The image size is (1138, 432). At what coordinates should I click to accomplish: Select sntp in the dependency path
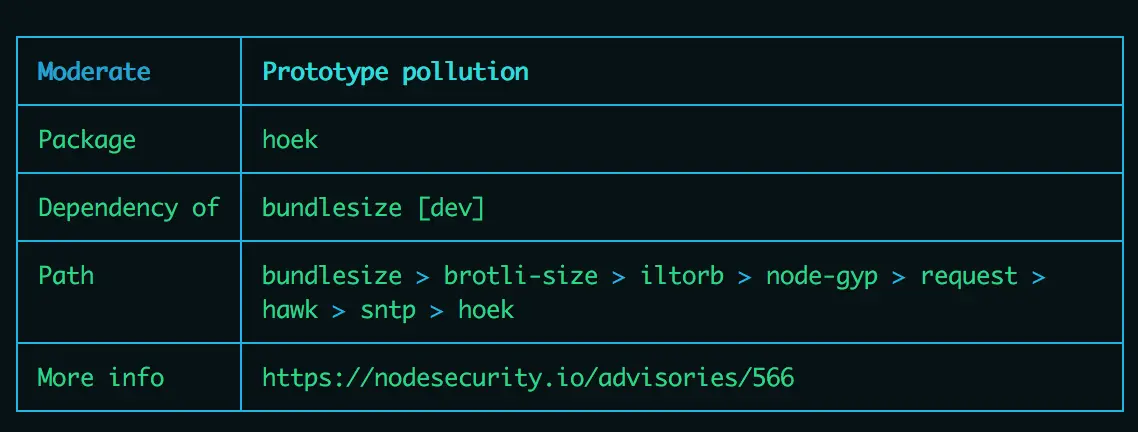tap(388, 311)
